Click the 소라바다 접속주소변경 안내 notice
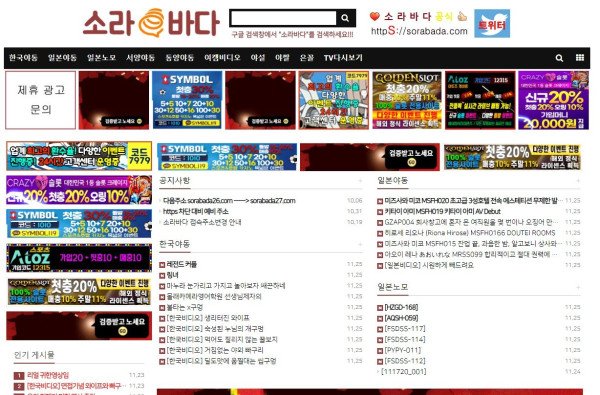This screenshot has width=600, height=395. [202, 222]
